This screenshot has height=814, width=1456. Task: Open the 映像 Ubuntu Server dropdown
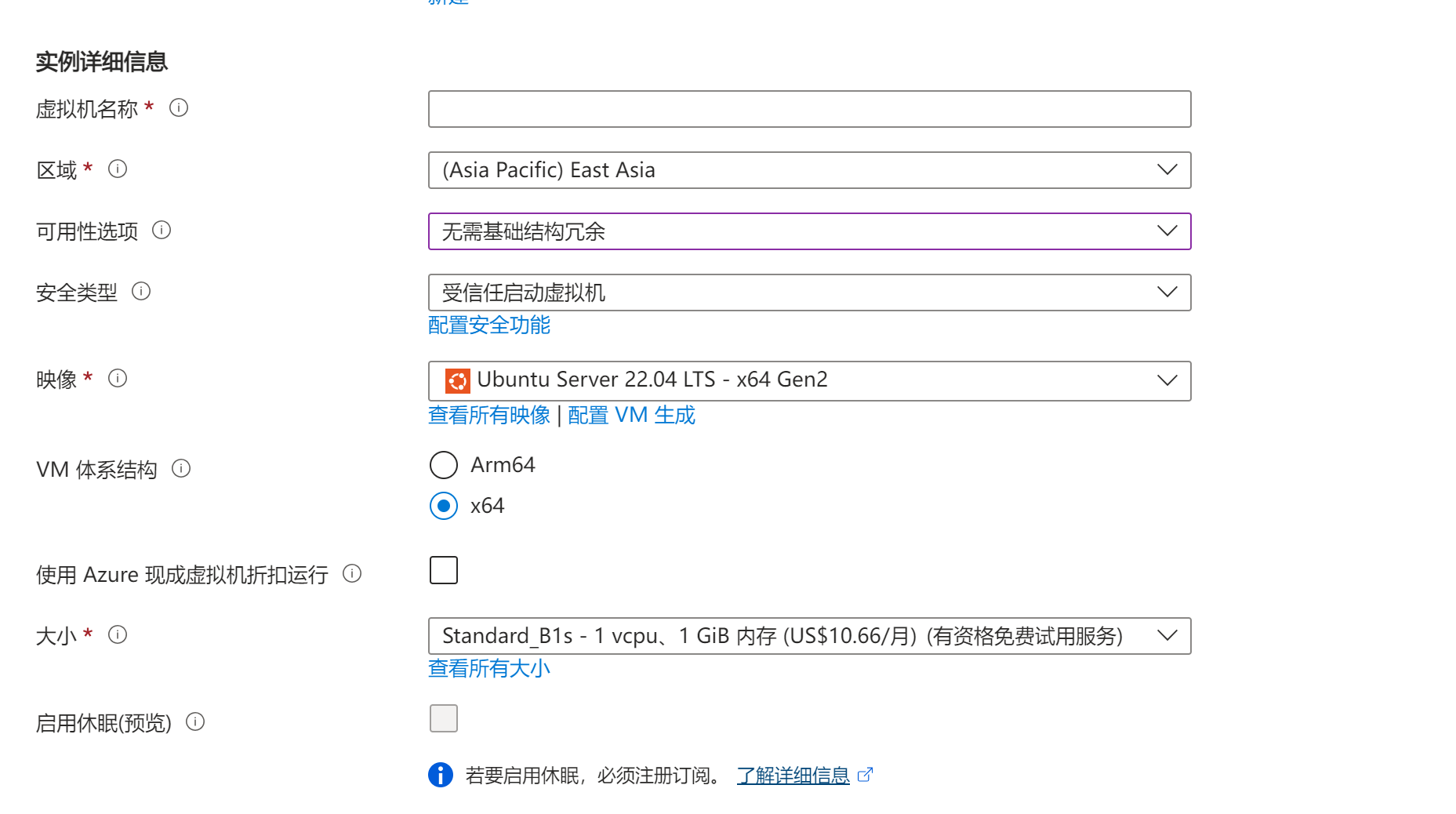click(810, 381)
